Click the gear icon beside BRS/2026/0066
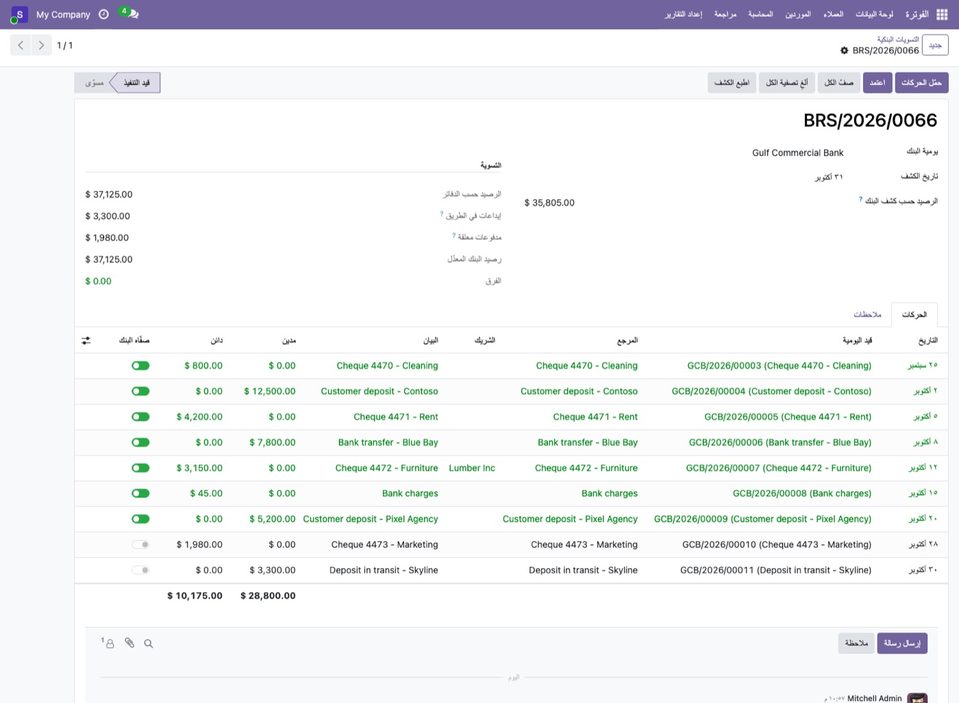The height and width of the screenshot is (703, 959). tap(845, 50)
